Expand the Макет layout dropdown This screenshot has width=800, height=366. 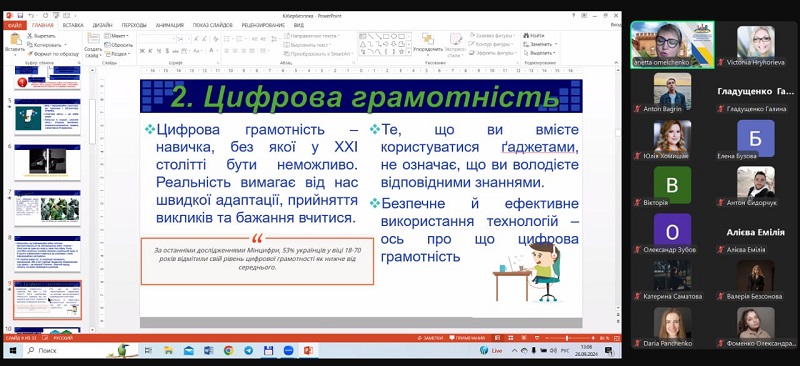pos(117,36)
